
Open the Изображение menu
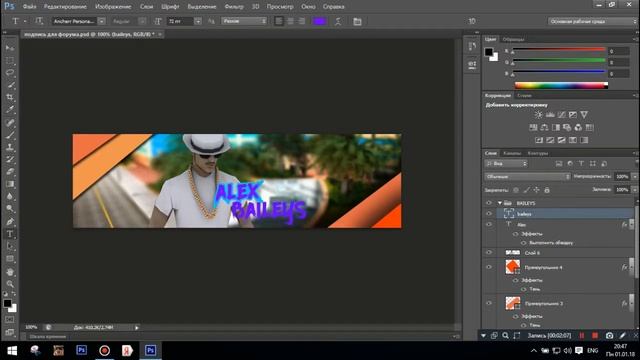click(113, 7)
